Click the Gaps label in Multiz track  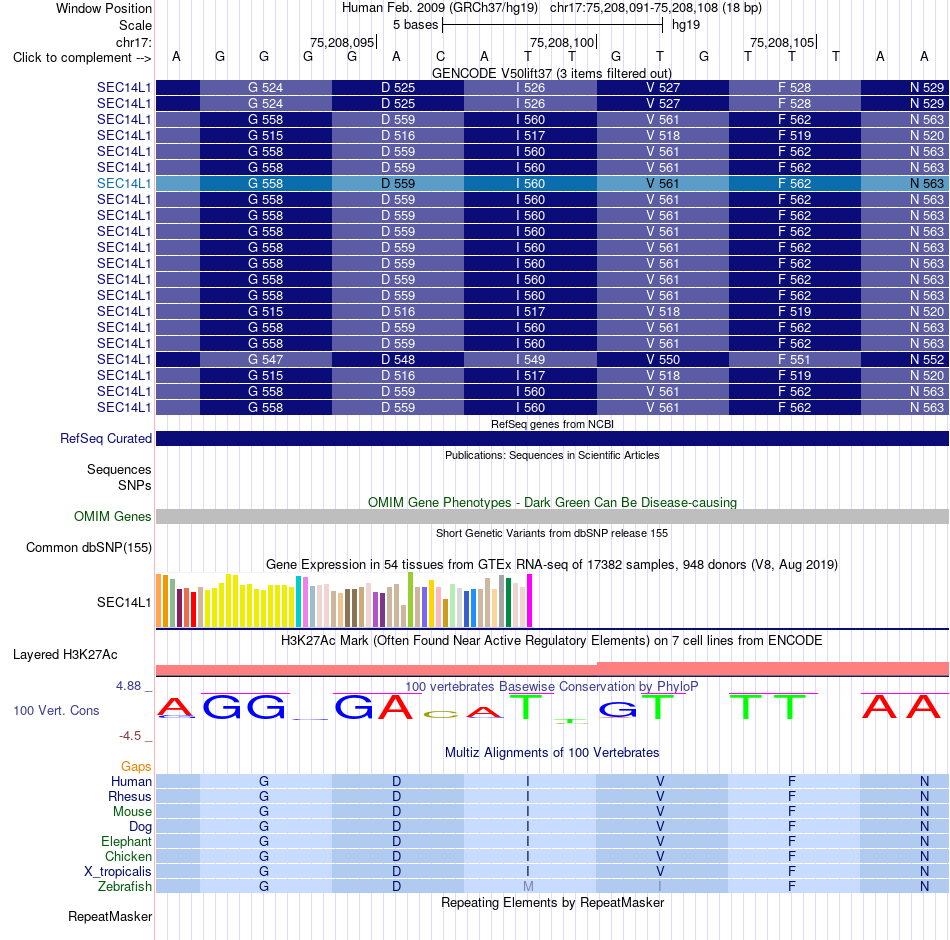136,767
